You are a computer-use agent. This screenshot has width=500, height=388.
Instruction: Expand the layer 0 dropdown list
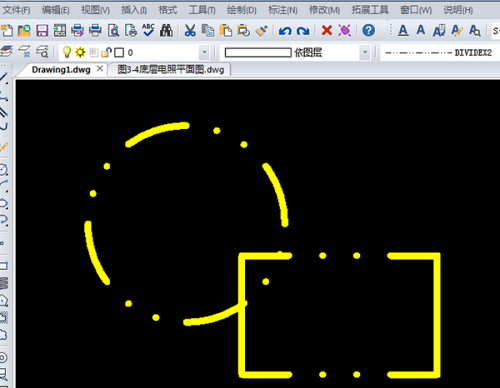tap(204, 52)
